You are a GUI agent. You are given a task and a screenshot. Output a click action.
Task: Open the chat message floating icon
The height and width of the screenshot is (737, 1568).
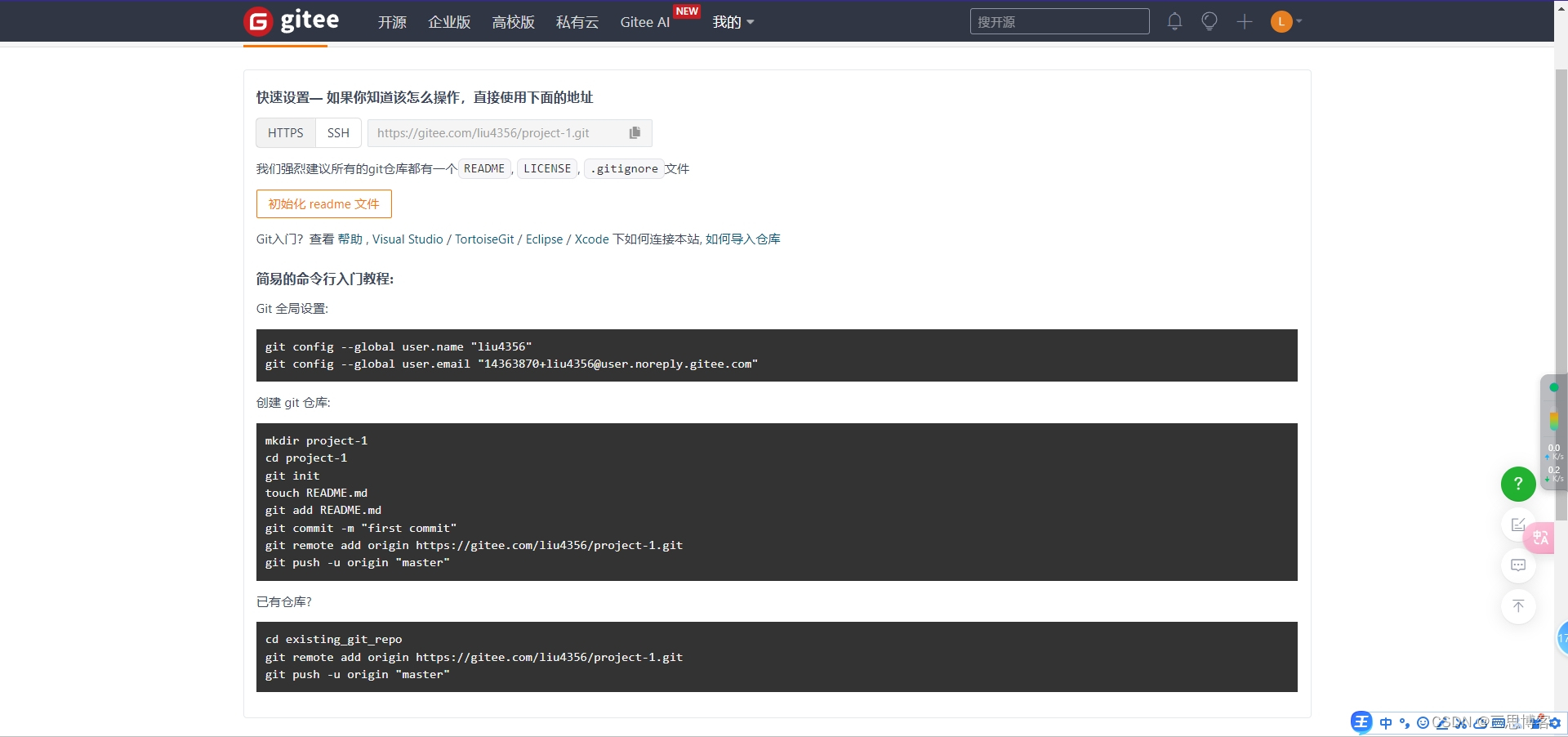(1518, 565)
